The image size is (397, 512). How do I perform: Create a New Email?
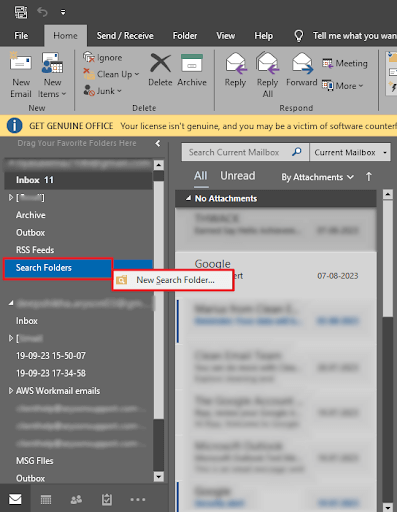(x=21, y=75)
